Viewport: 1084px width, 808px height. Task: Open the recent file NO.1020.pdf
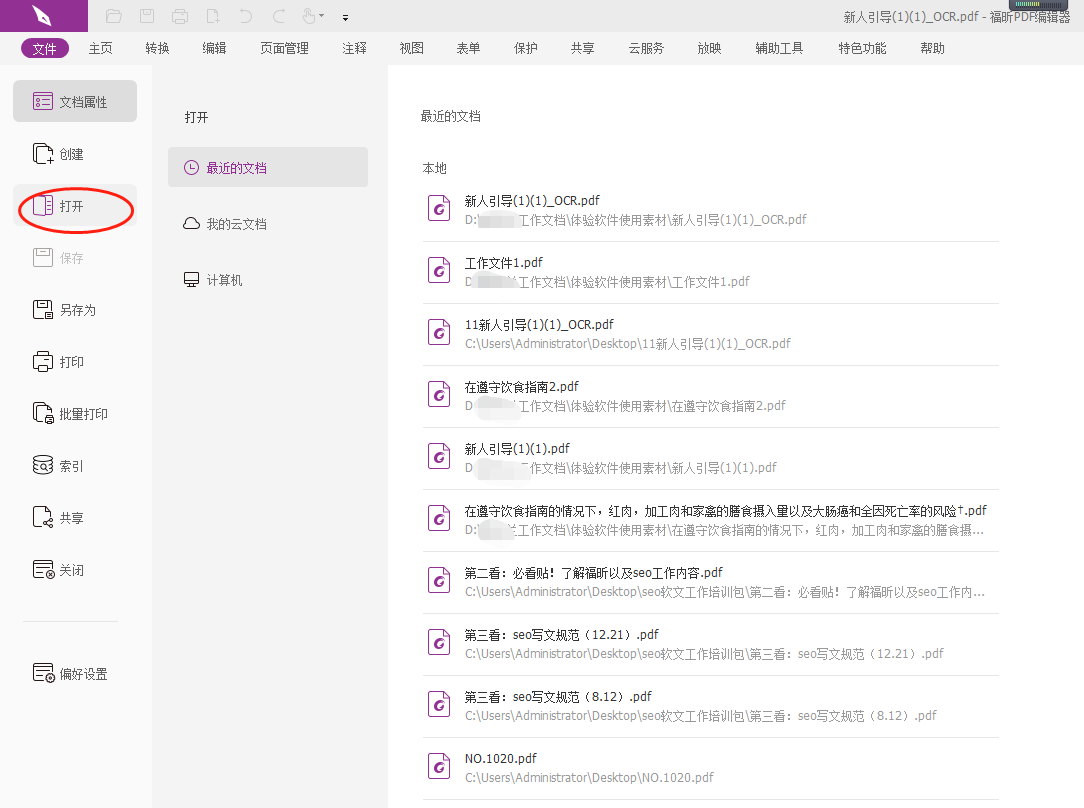coord(501,758)
